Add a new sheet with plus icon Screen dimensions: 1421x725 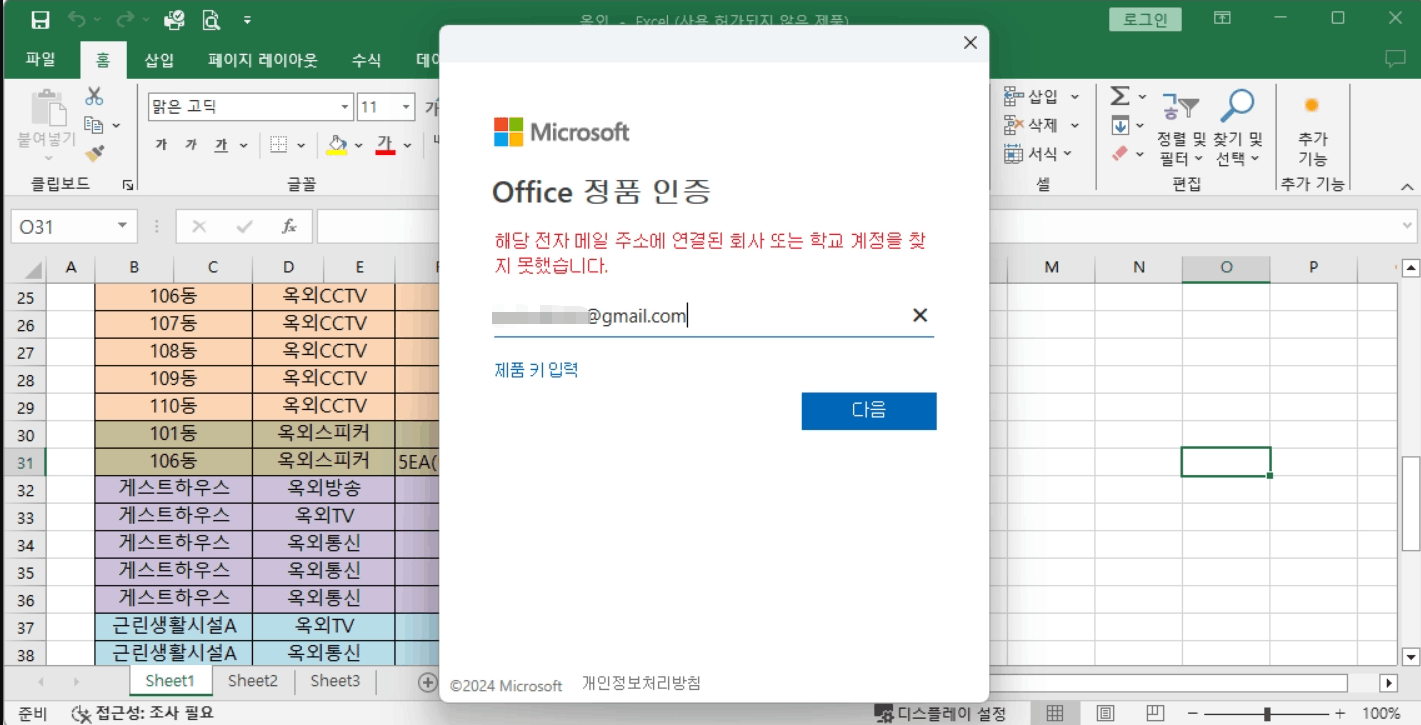(x=428, y=682)
